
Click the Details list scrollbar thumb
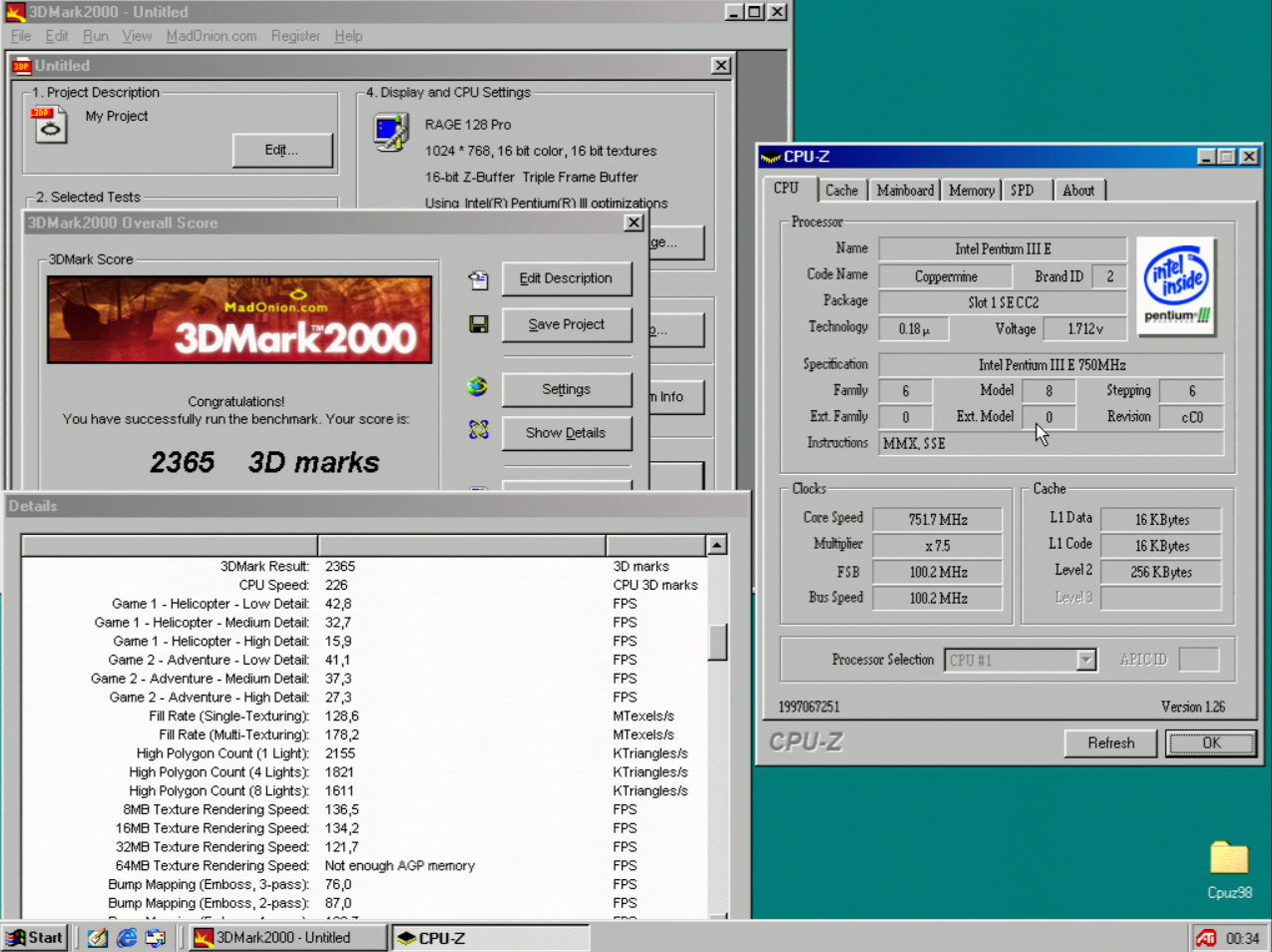click(716, 642)
